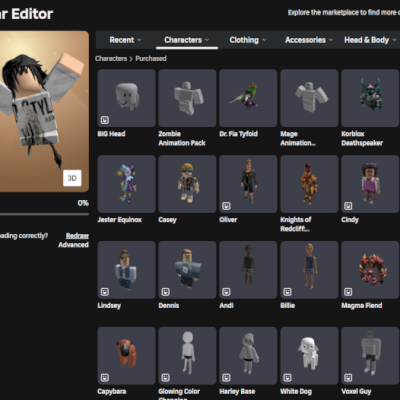Click the bundle icon on Oliver tile

pyautogui.click(x=226, y=206)
